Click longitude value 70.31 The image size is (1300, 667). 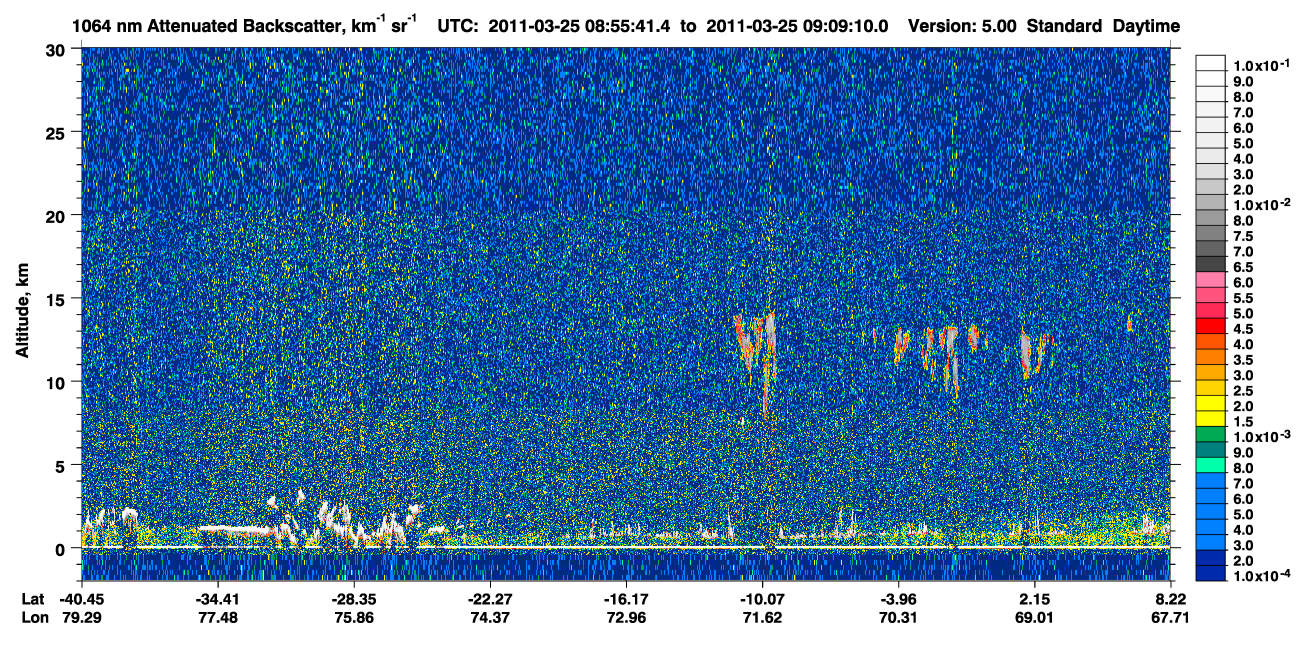tap(898, 617)
